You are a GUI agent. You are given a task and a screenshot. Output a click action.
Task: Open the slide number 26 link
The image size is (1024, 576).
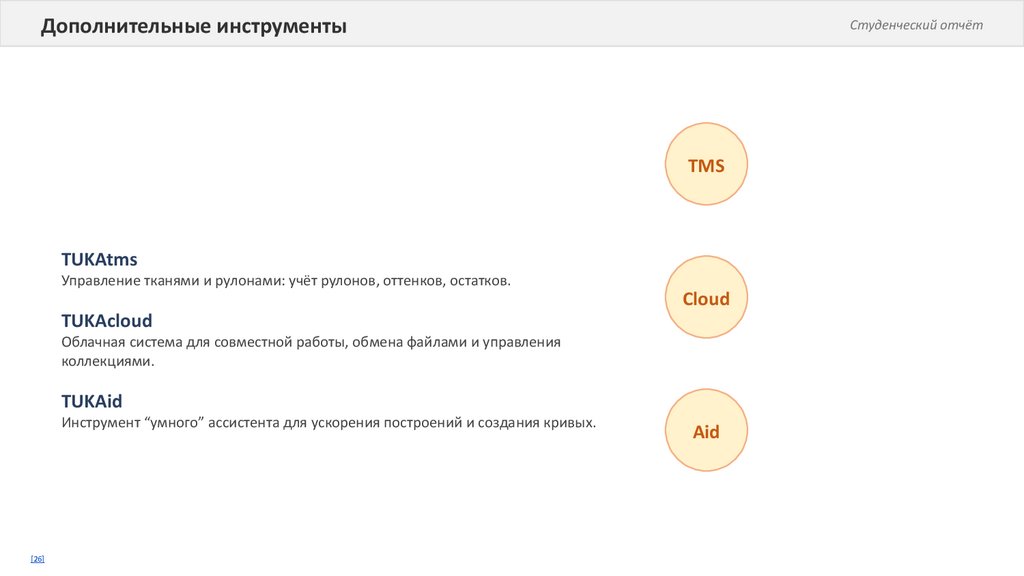tap(38, 558)
